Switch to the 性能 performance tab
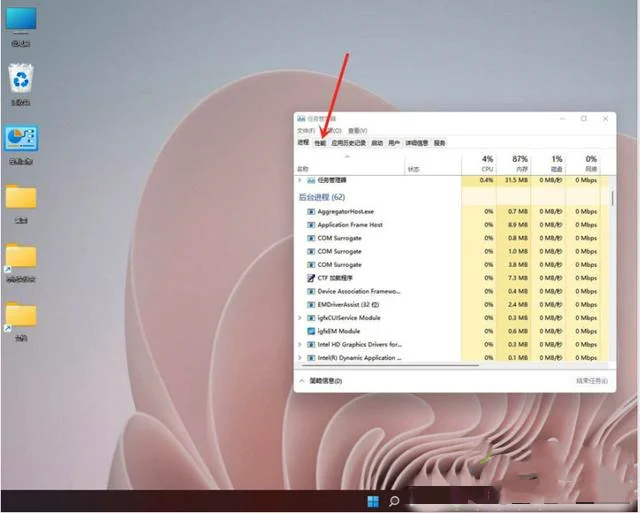Viewport: 640px width, 513px height. pos(320,143)
